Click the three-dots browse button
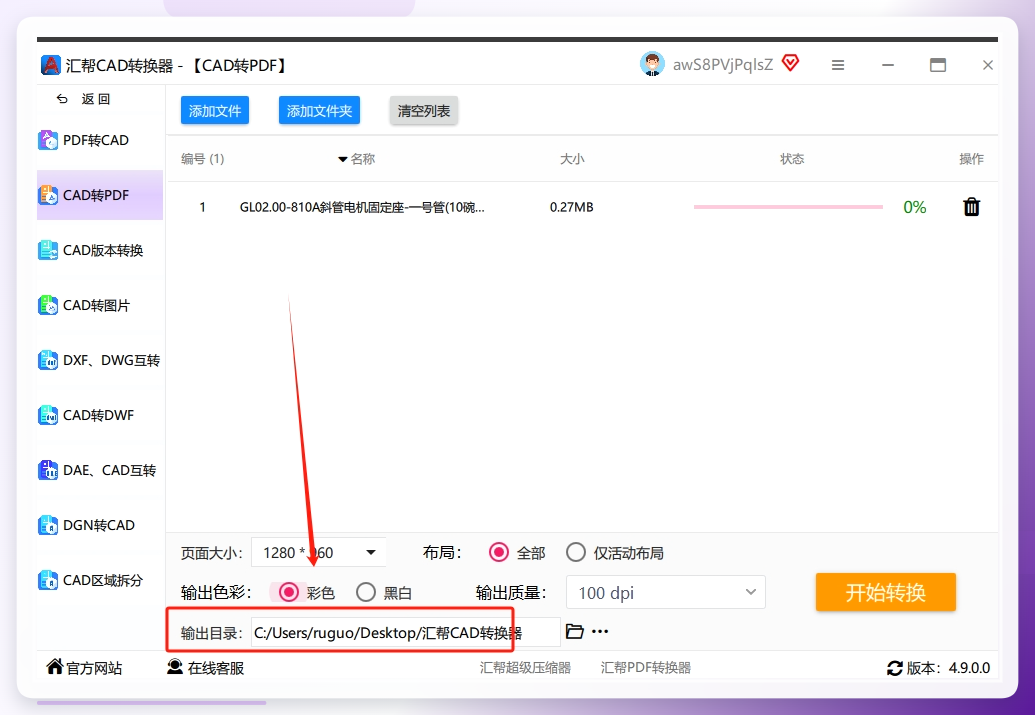The width and height of the screenshot is (1035, 715). click(600, 632)
